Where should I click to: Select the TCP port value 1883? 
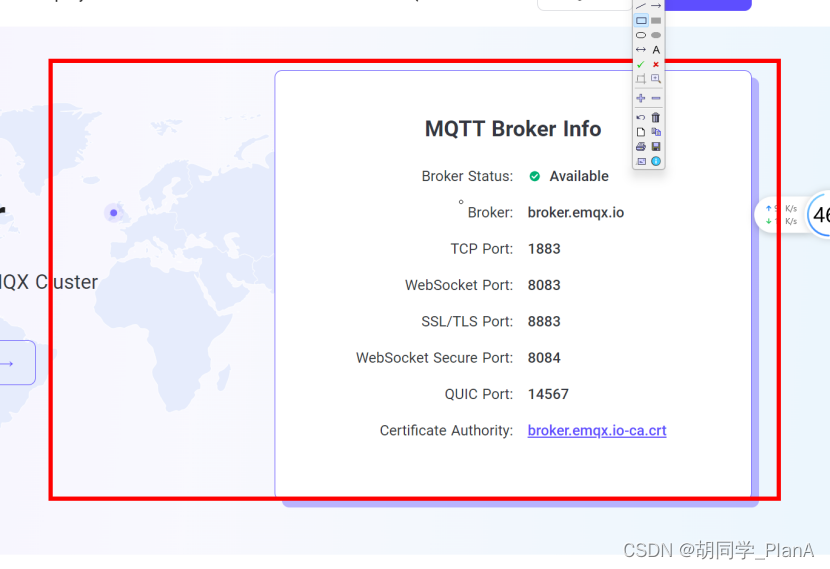tap(544, 249)
